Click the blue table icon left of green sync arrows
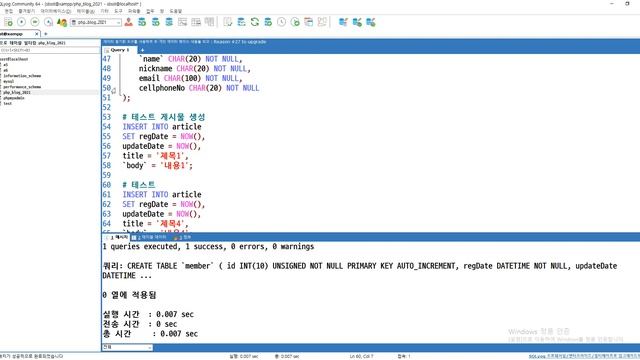This screenshot has width=640, height=360. click(x=241, y=22)
